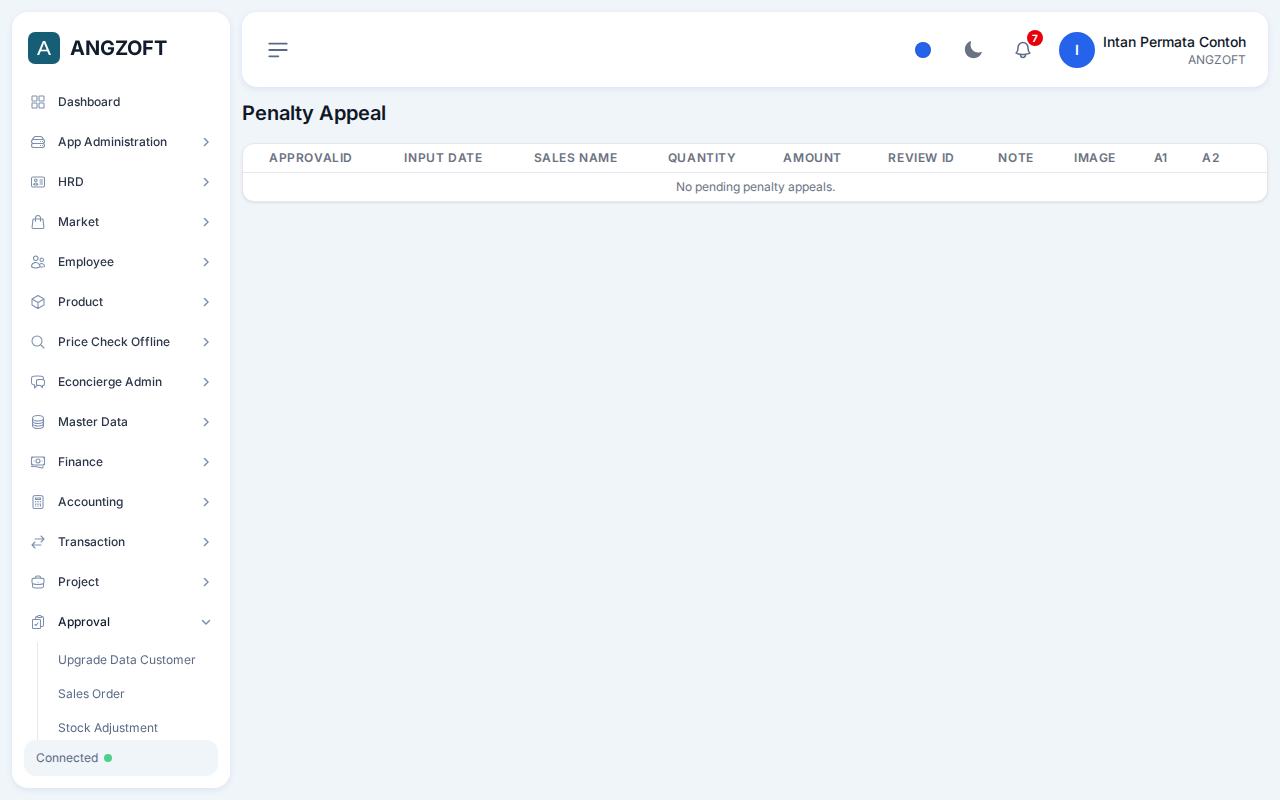Click the ANGZOFT company label under username
The height and width of the screenshot is (800, 1280).
coord(1217,60)
